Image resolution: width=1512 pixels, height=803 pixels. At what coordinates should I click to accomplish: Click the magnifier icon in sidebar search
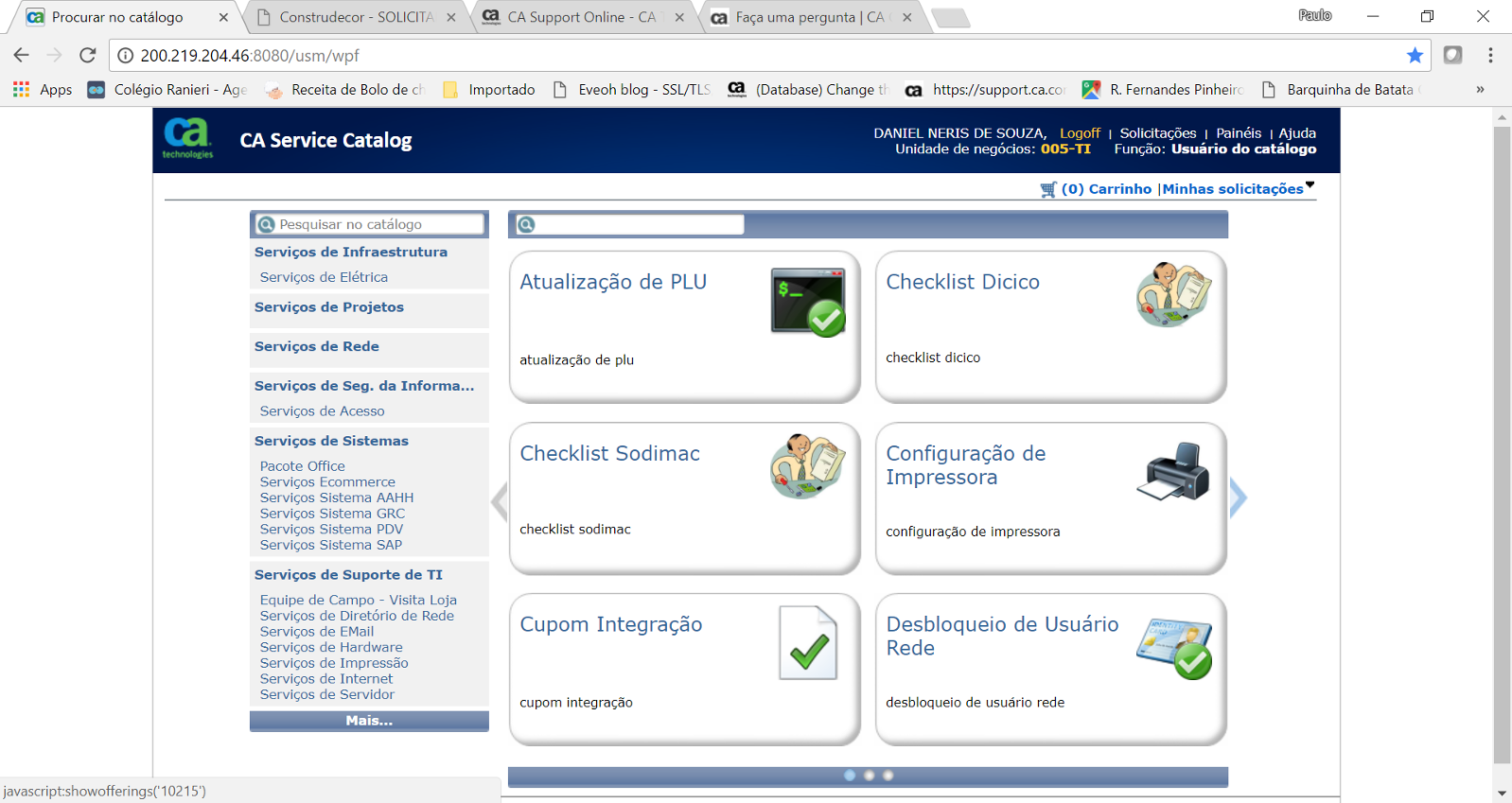click(x=267, y=224)
